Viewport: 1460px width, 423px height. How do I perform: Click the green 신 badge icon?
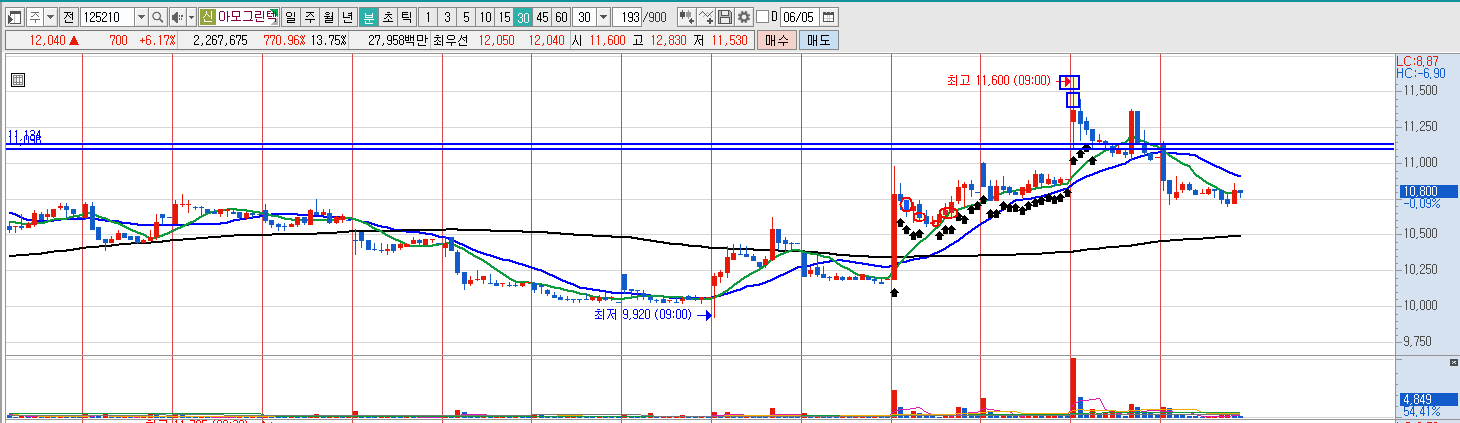point(207,17)
